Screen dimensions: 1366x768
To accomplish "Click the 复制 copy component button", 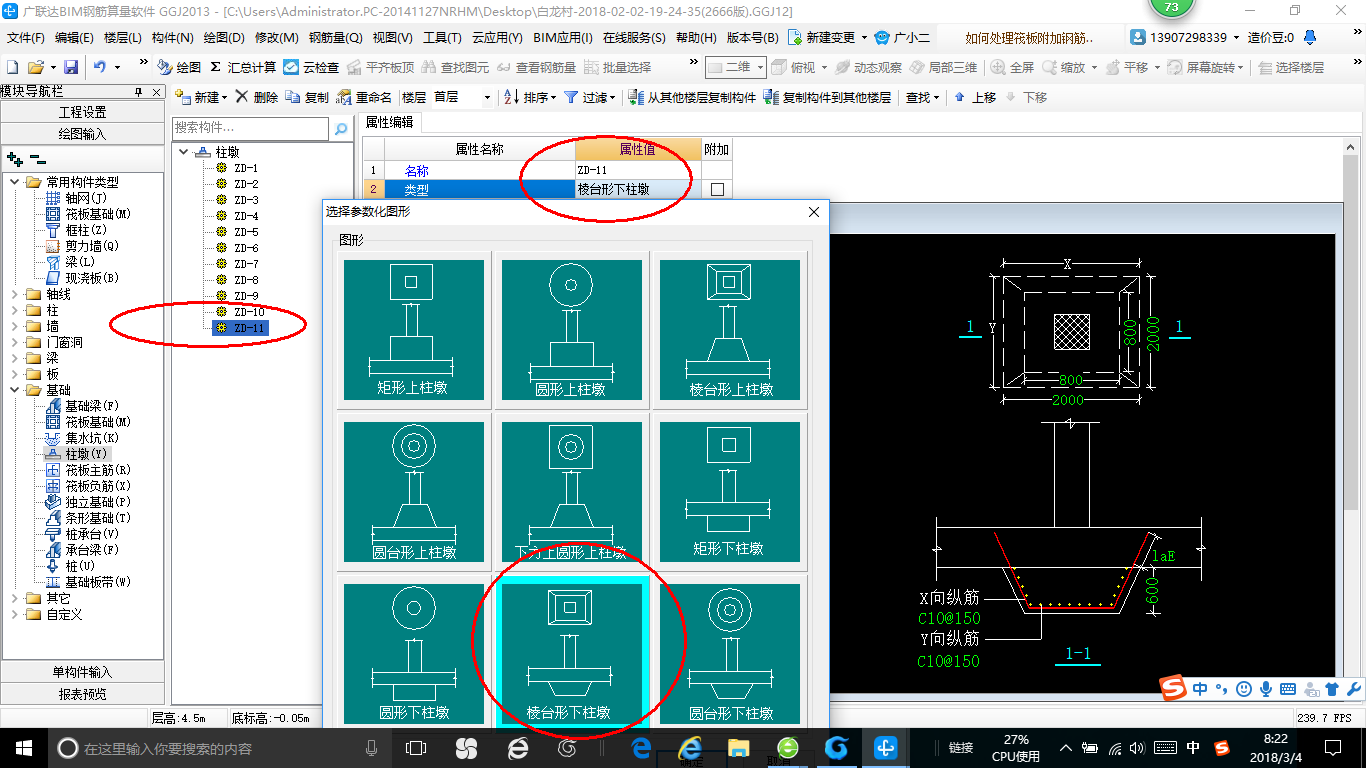I will tap(307, 97).
